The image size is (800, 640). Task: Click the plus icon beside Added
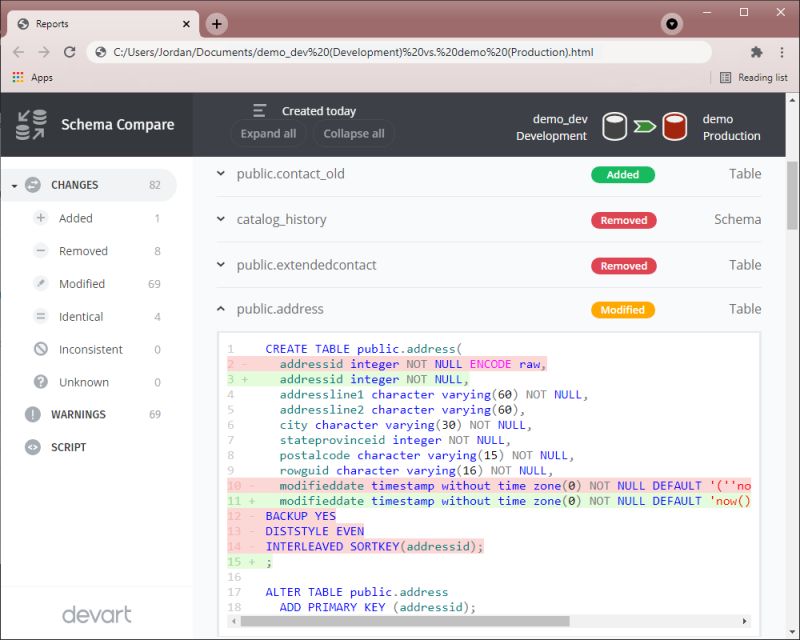pos(40,218)
